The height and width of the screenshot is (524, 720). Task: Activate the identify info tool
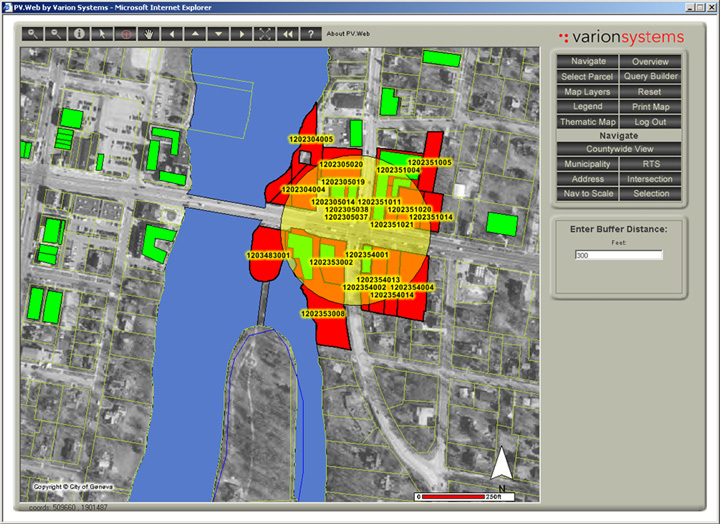click(x=79, y=34)
